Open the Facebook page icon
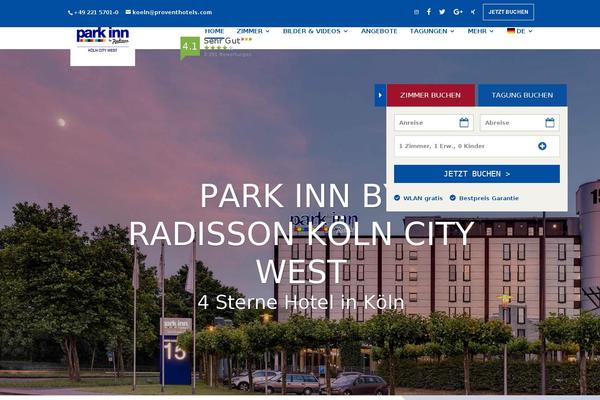 click(x=429, y=12)
